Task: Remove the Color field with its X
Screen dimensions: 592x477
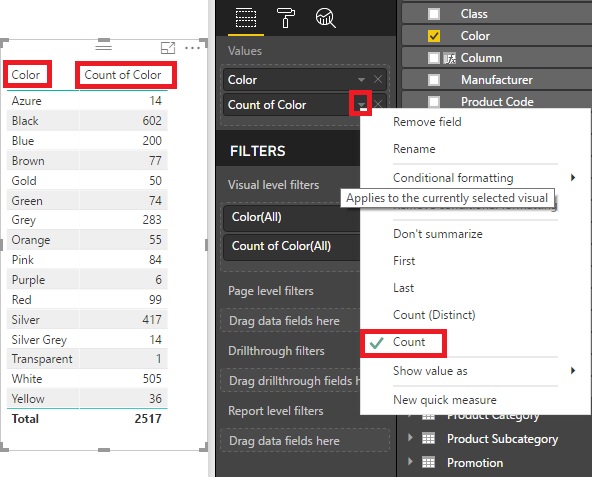Action: (x=378, y=79)
